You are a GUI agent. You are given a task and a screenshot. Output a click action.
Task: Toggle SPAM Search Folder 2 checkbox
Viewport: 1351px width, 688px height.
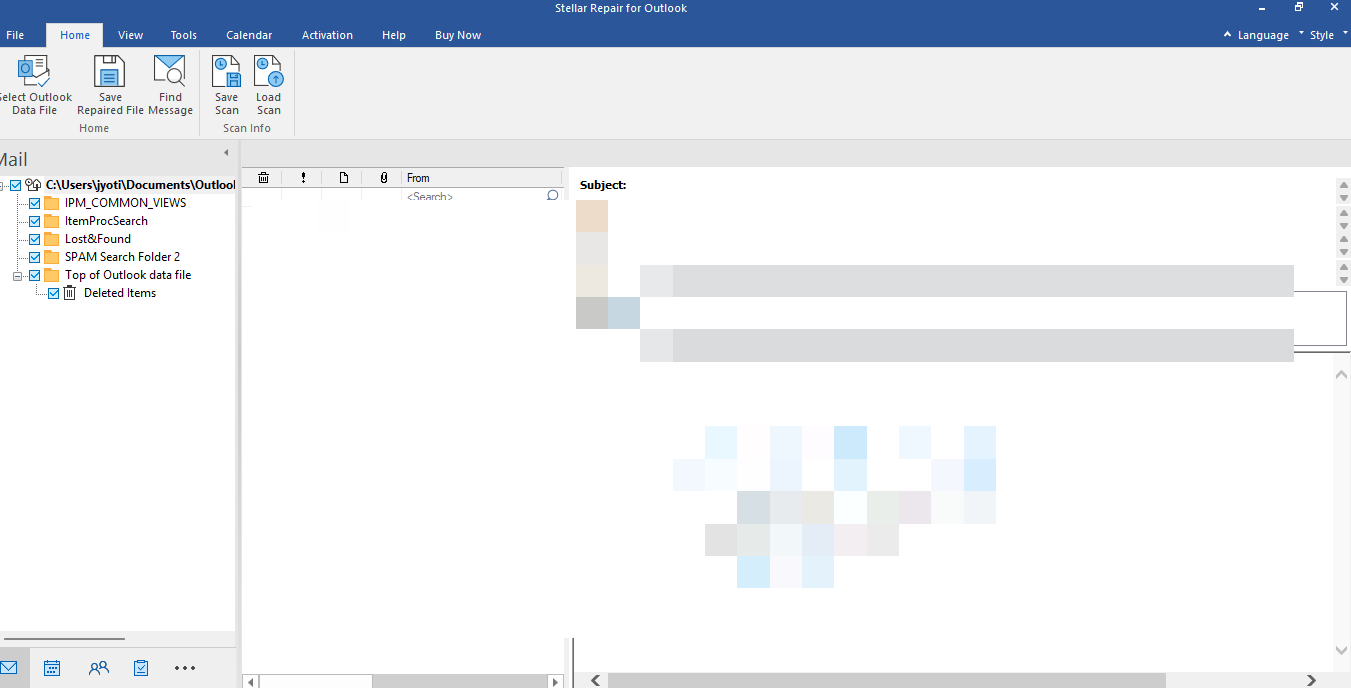(x=35, y=257)
